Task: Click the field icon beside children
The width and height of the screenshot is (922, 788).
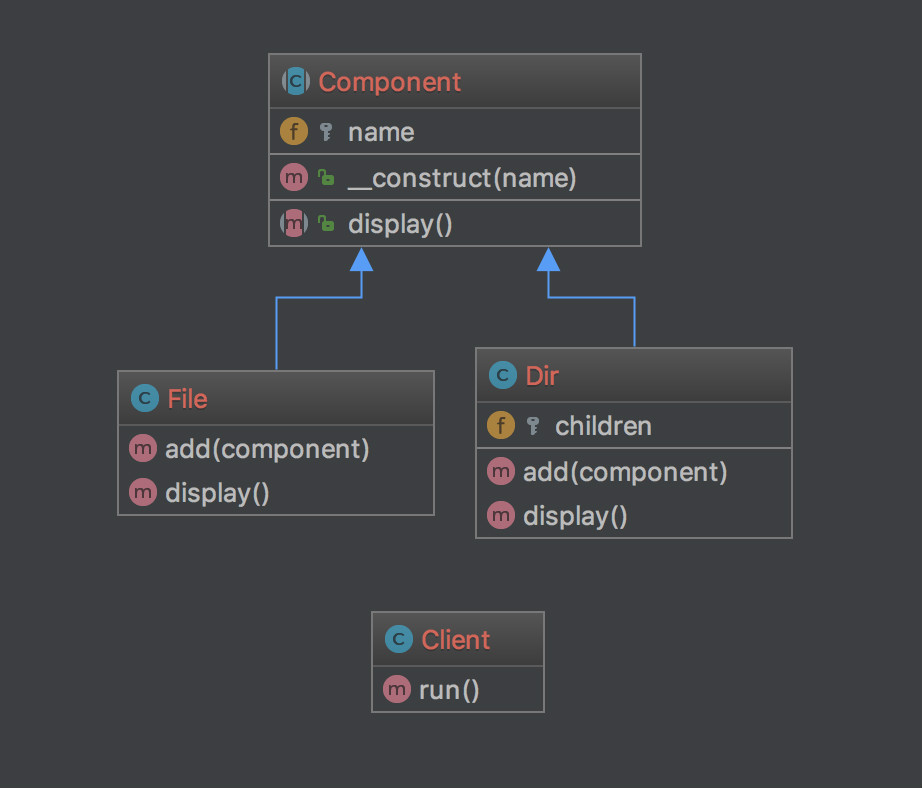Action: [x=501, y=426]
